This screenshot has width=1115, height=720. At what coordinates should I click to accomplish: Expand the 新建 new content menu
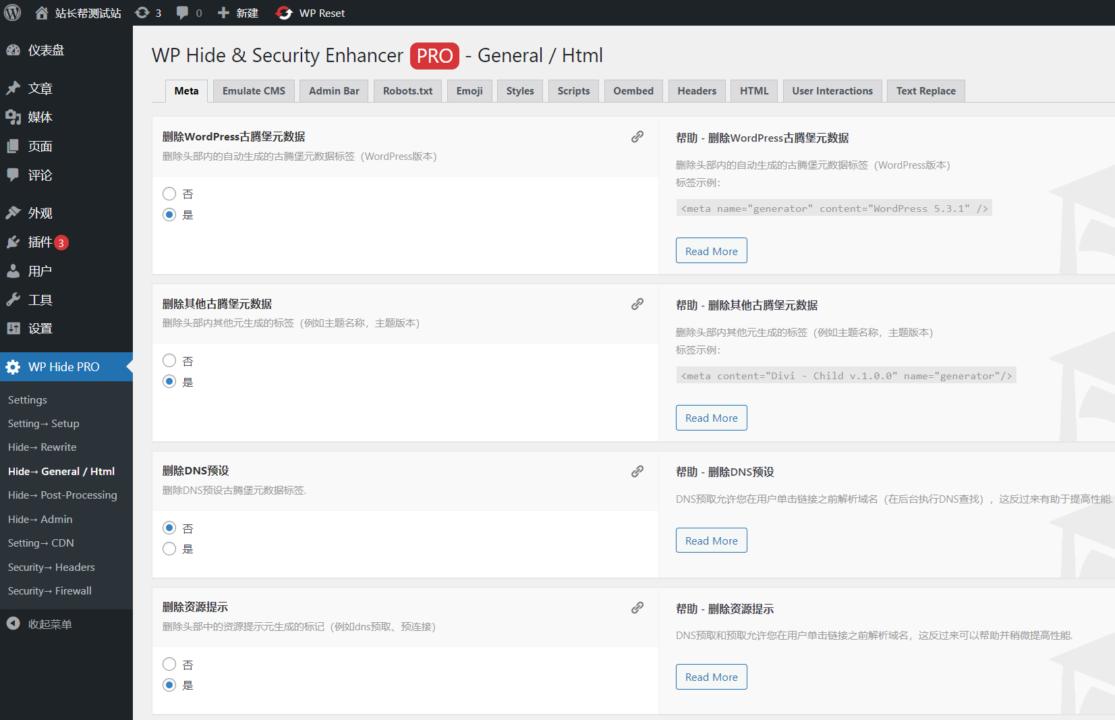(238, 13)
